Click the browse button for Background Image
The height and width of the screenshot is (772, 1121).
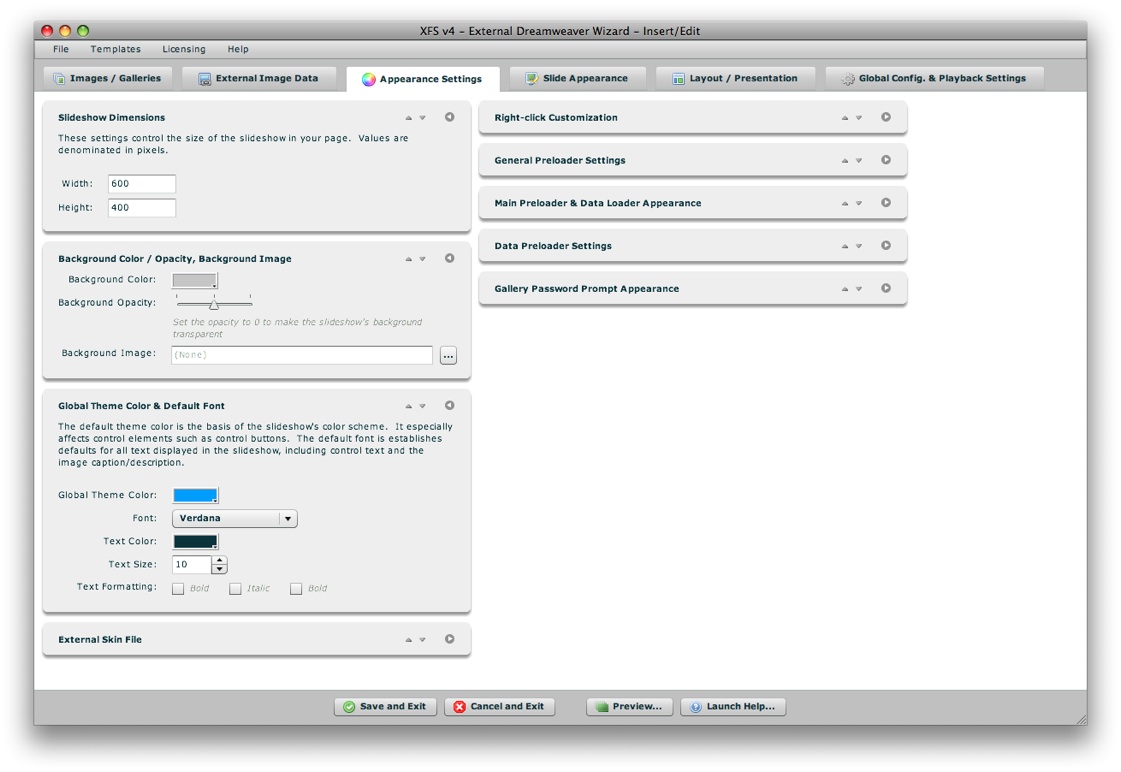click(448, 356)
